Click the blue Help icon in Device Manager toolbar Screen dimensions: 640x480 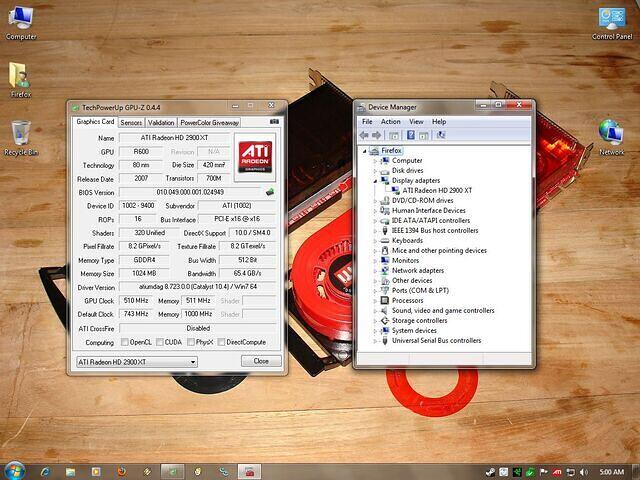click(411, 135)
